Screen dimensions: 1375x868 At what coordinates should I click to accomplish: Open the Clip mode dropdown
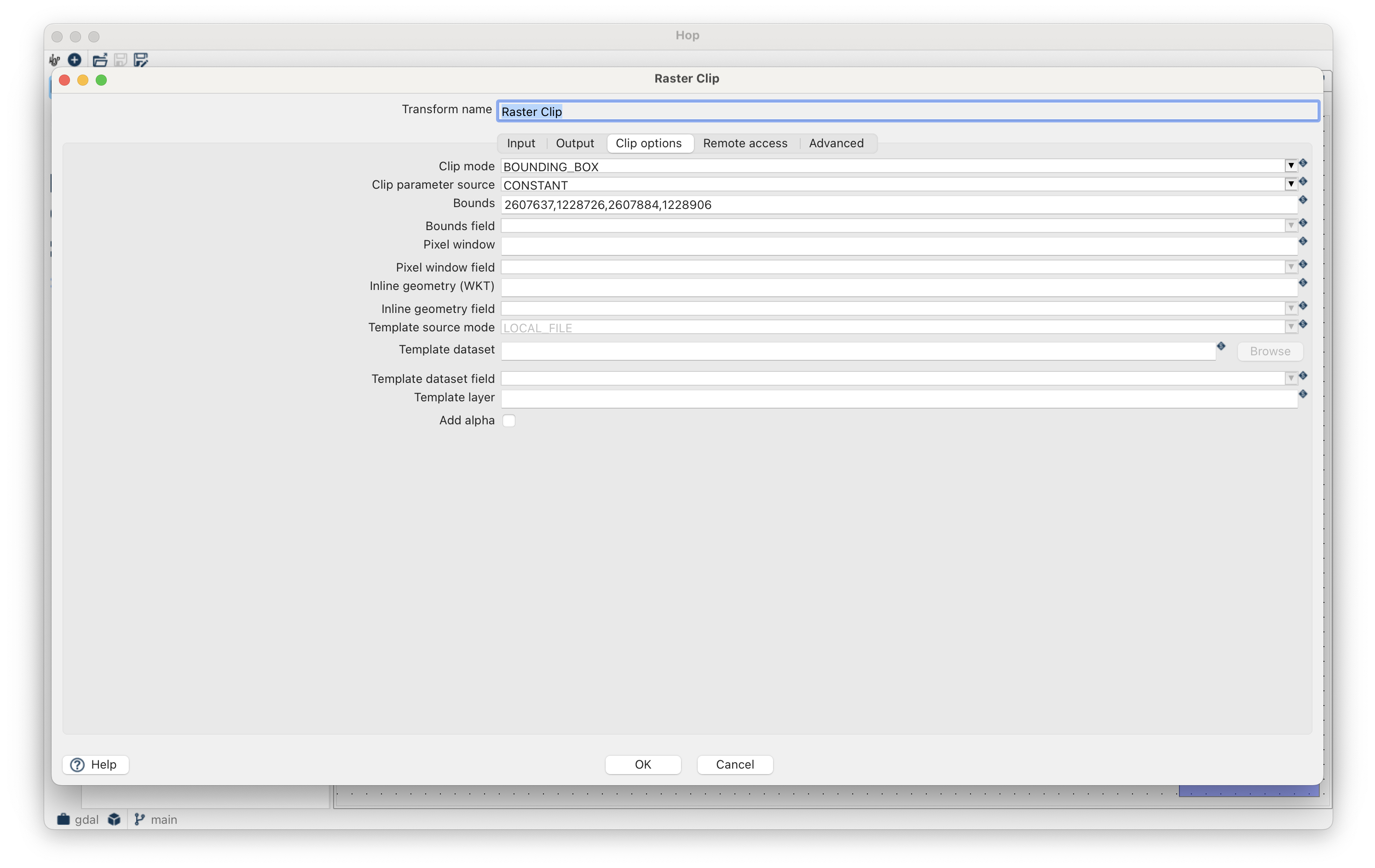tap(1290, 166)
